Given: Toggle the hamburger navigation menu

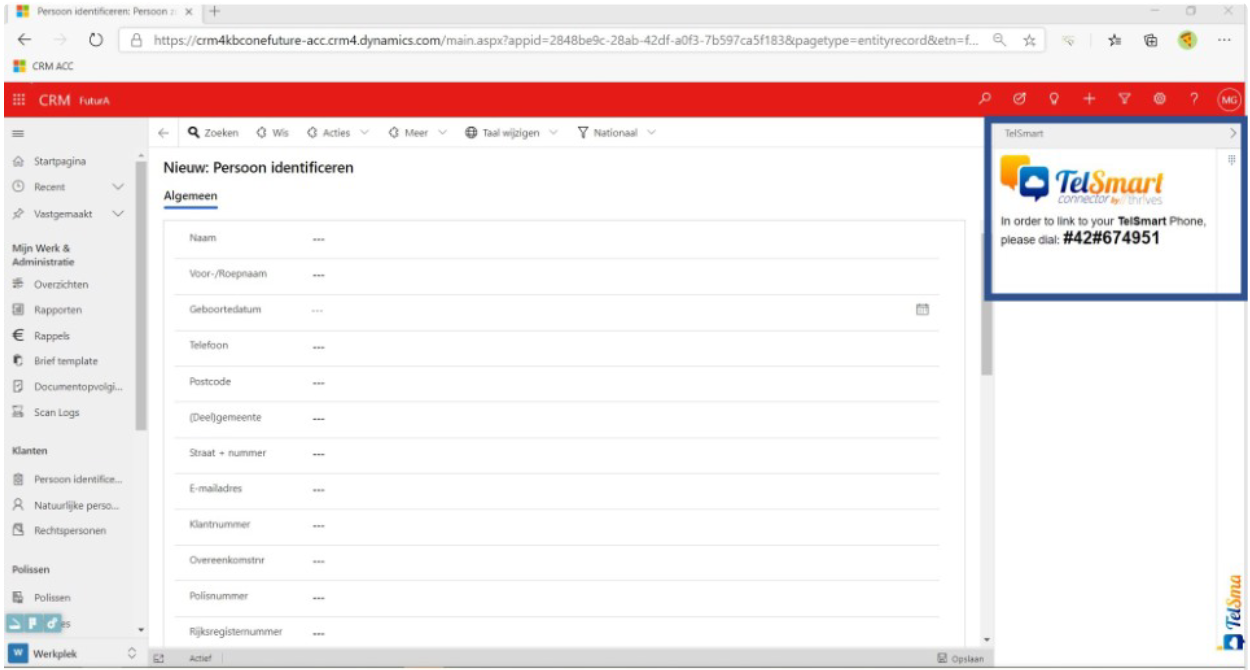Looking at the screenshot, I should pyautogui.click(x=17, y=133).
